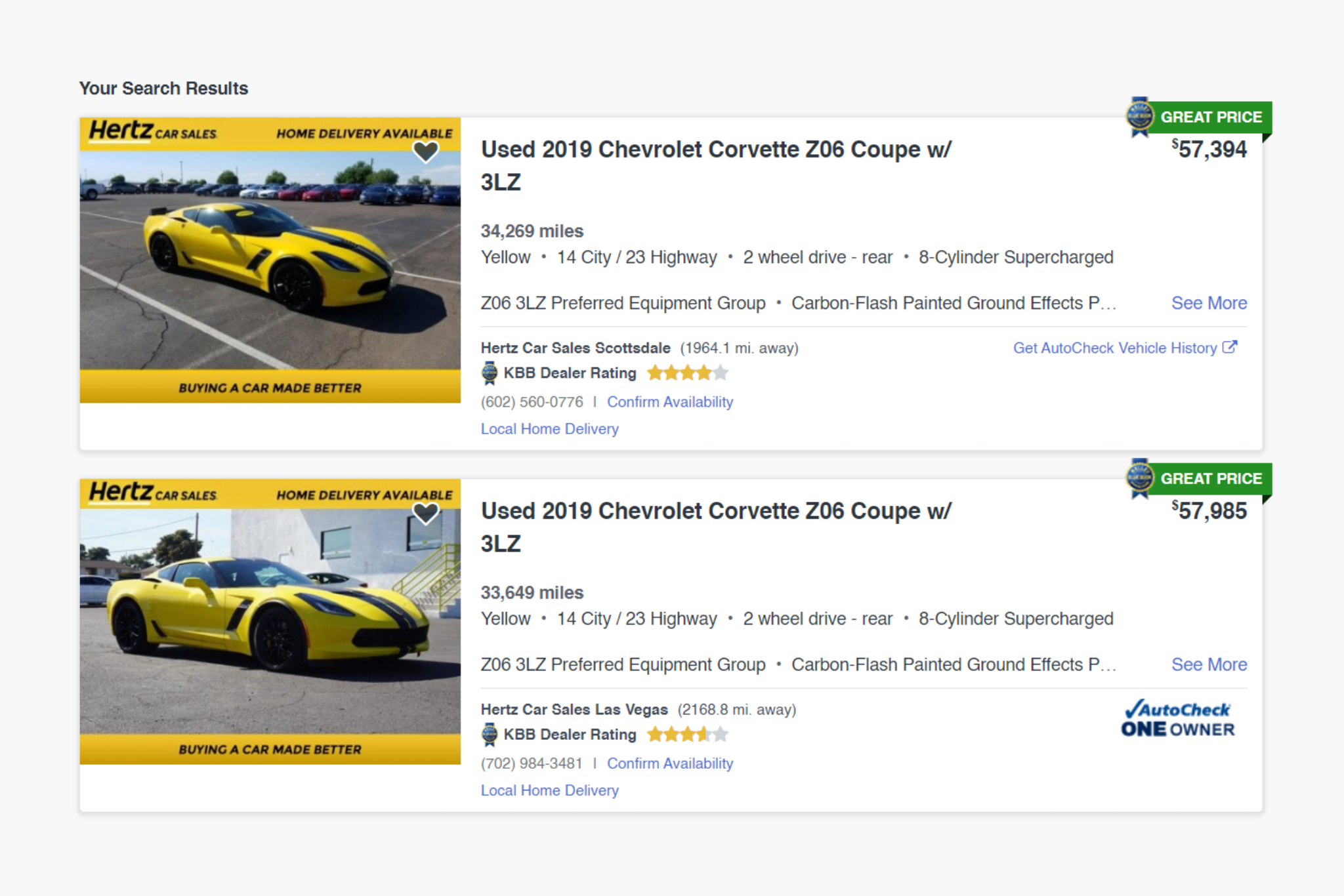Click the four-star rating for Hertz Scottsdale
Screen dimensions: 1344x896
point(687,373)
